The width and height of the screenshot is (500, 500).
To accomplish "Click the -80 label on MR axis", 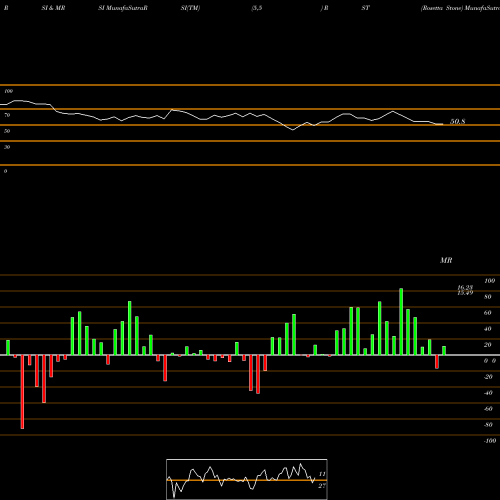I will click(488, 425).
